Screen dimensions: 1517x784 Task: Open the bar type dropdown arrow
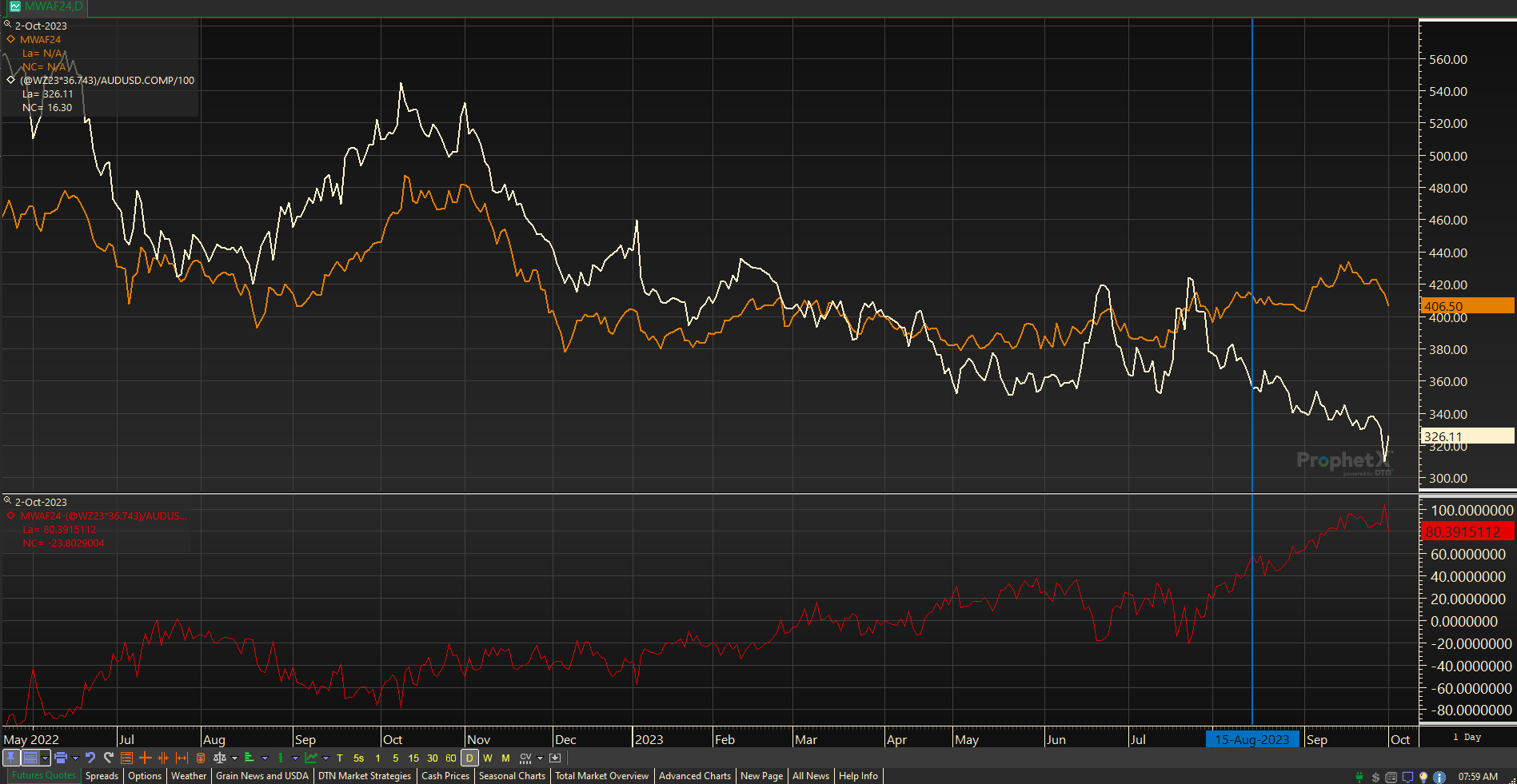pos(295,758)
